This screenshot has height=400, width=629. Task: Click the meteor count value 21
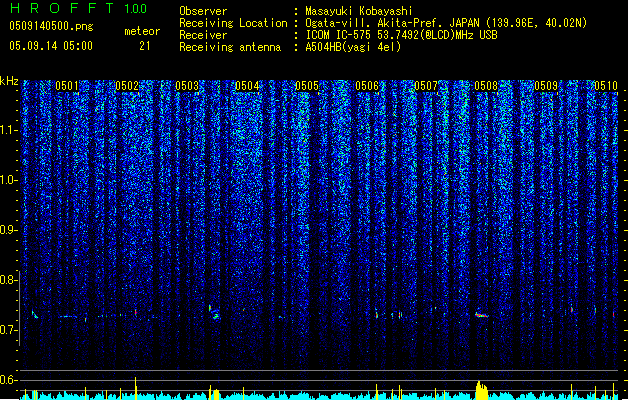145,46
